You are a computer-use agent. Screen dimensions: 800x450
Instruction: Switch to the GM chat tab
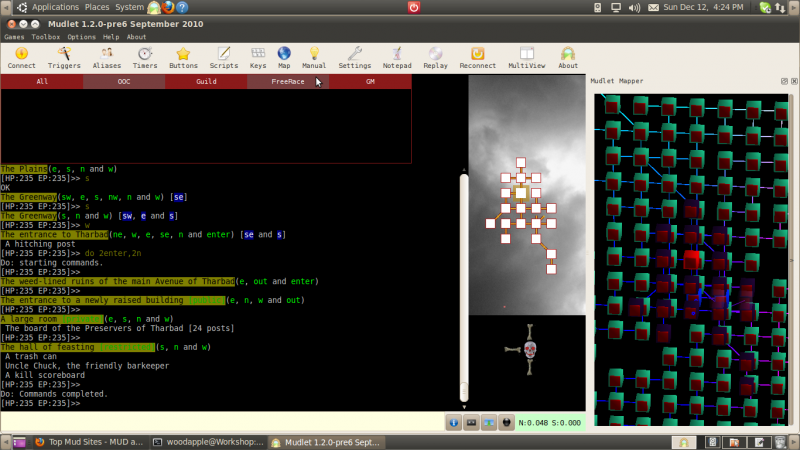point(370,82)
